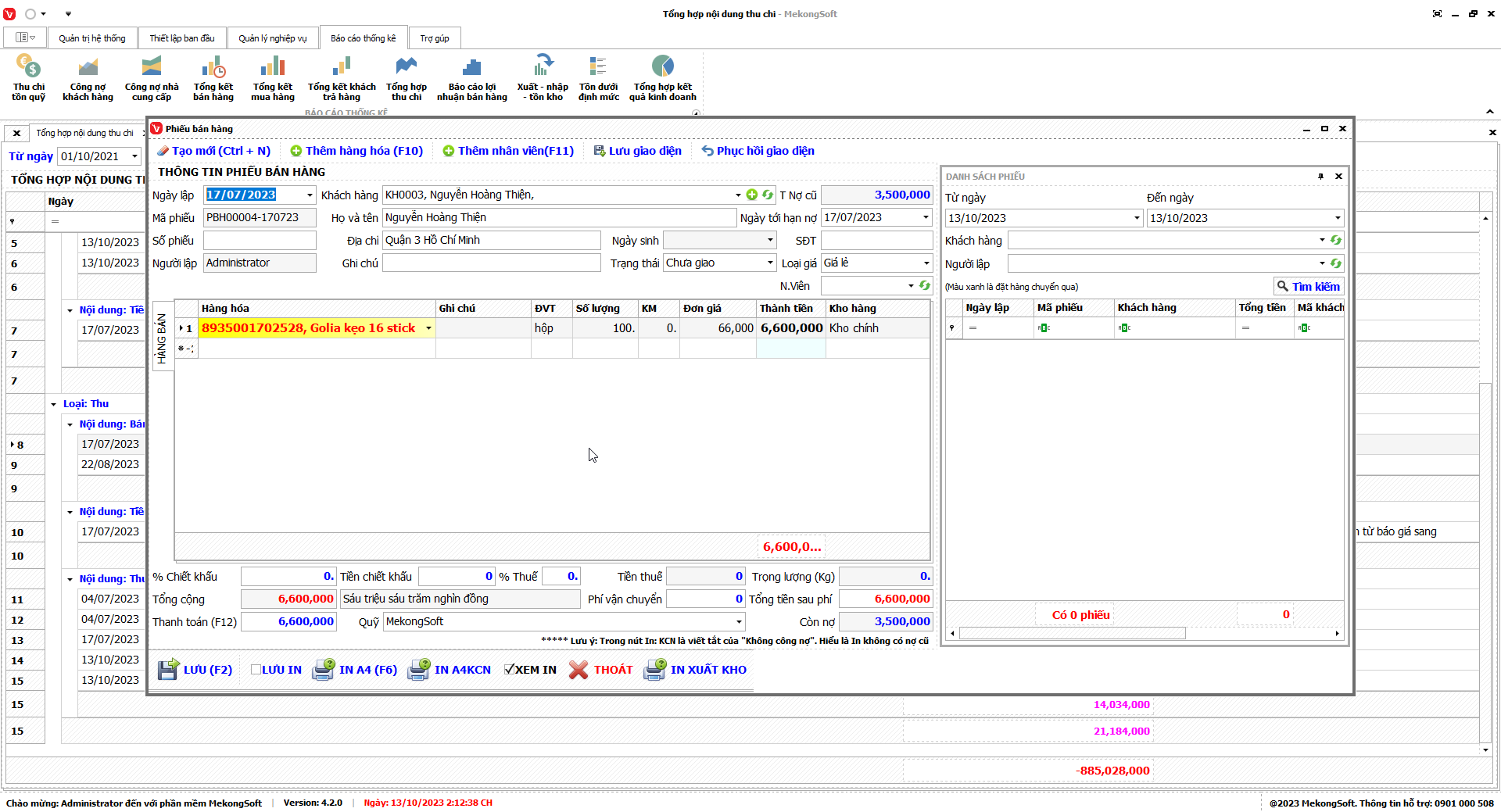Enable the LƯU IN checkbox

point(256,670)
